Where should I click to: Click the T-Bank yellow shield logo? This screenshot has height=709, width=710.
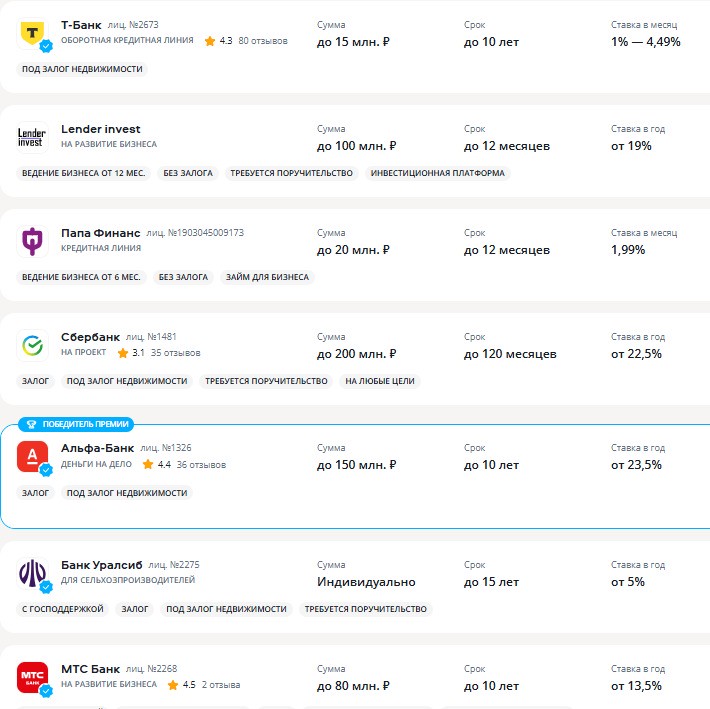32,34
